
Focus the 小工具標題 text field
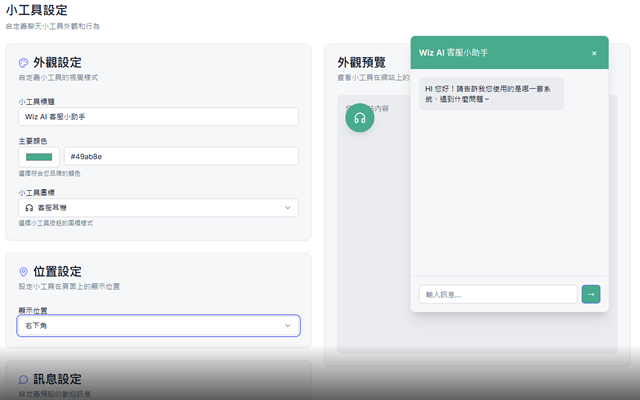(158, 117)
